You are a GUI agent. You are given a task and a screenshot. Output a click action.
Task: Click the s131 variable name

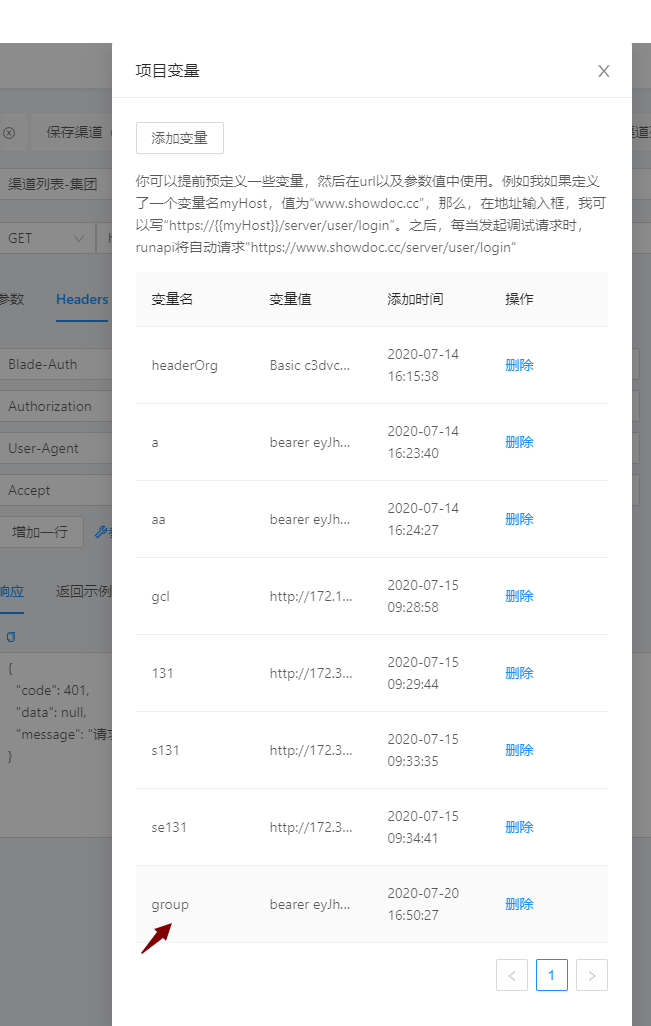(x=165, y=750)
